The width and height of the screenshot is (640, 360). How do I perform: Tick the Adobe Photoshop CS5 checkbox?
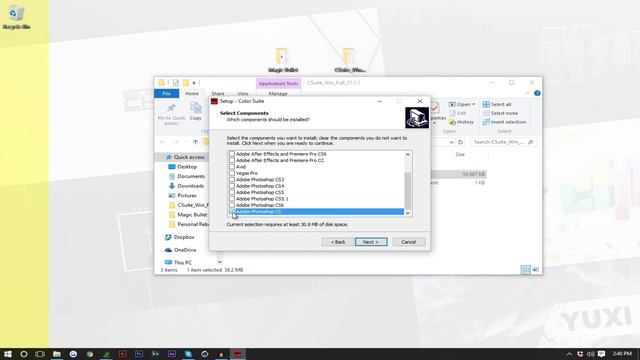(x=232, y=192)
